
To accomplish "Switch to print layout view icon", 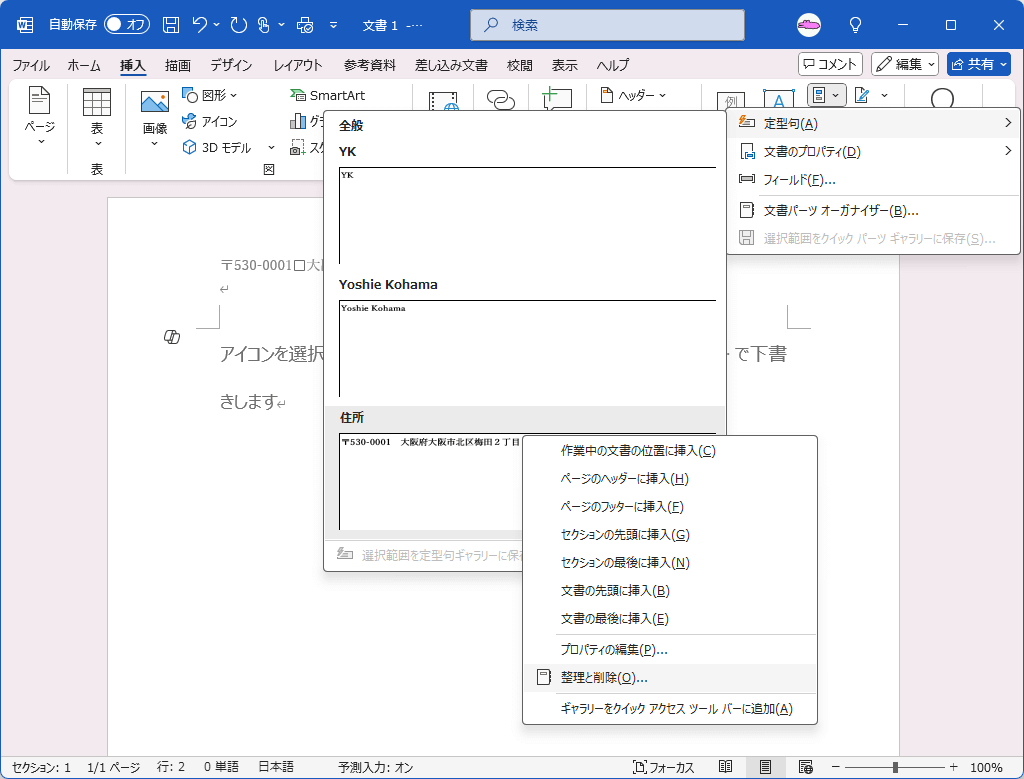I will tap(765, 767).
